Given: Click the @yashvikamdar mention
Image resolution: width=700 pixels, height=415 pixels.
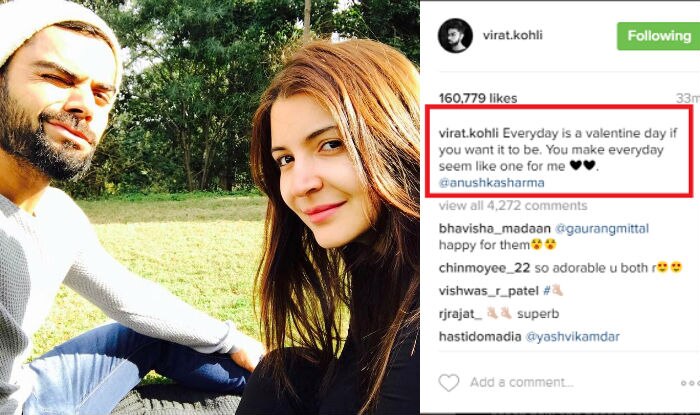Looking at the screenshot, I should 573,336.
